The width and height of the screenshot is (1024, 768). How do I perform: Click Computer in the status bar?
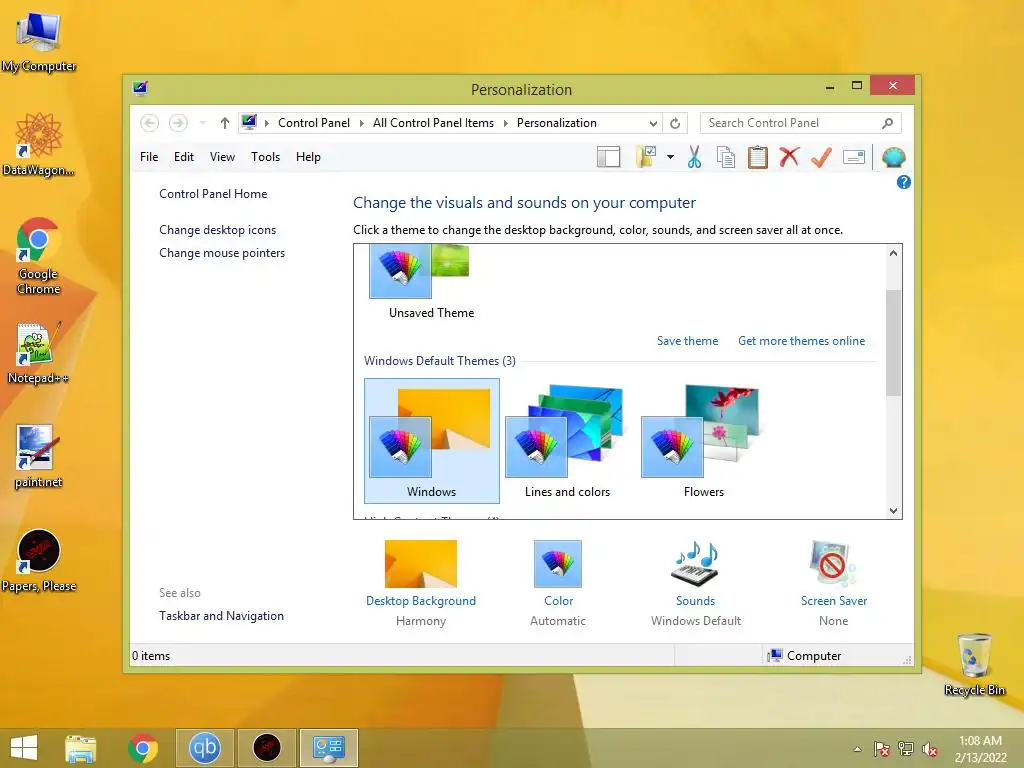[805, 656]
